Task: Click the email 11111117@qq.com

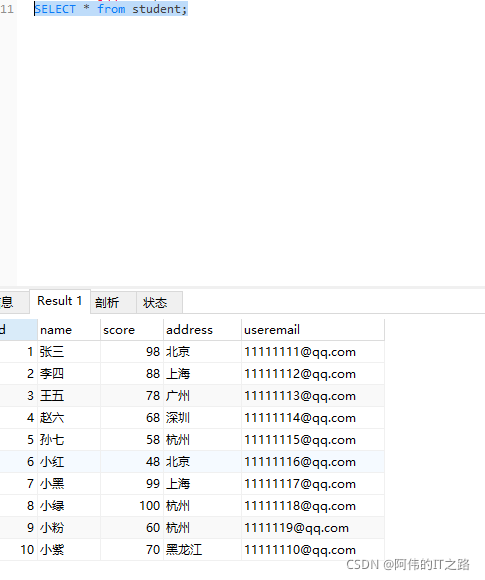Action: pyautogui.click(x=313, y=484)
